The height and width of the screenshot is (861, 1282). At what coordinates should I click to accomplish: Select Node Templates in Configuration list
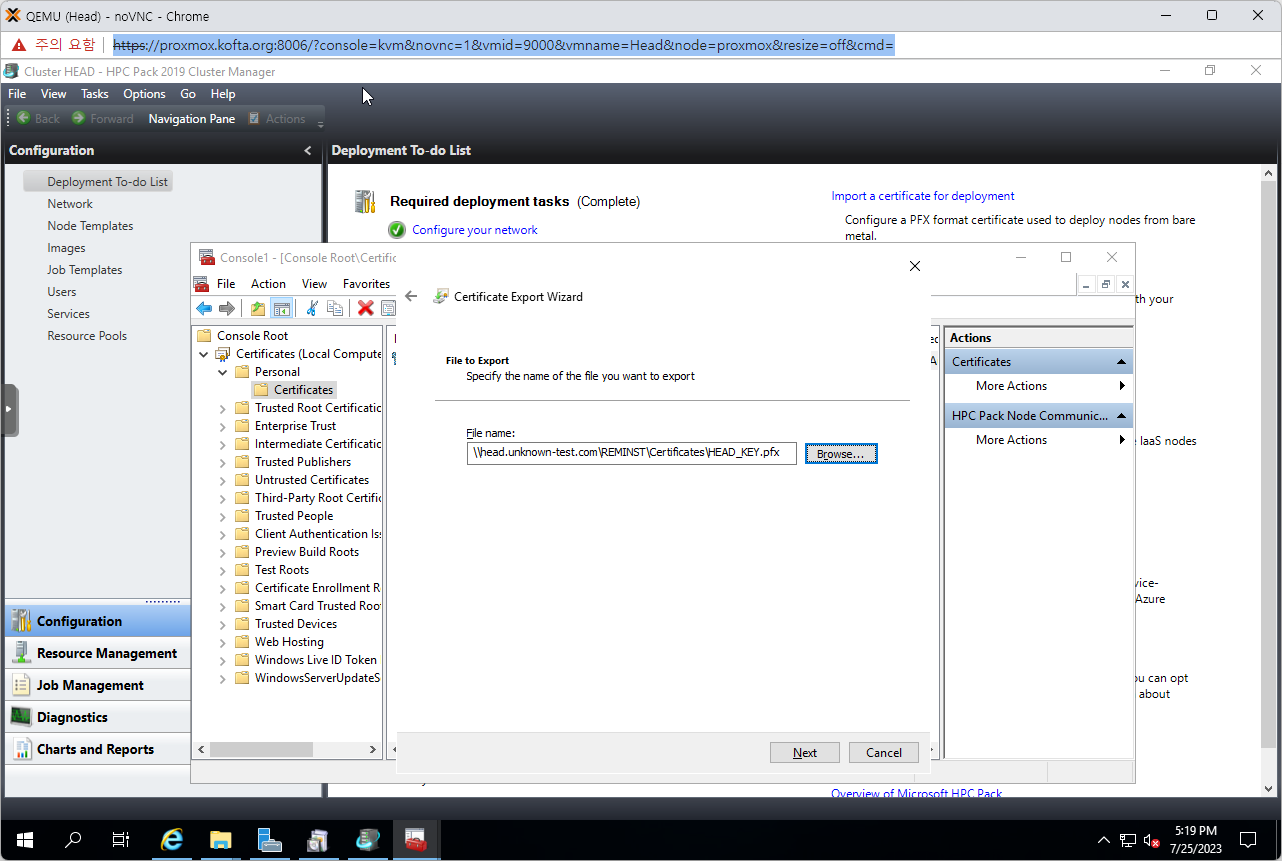(90, 226)
